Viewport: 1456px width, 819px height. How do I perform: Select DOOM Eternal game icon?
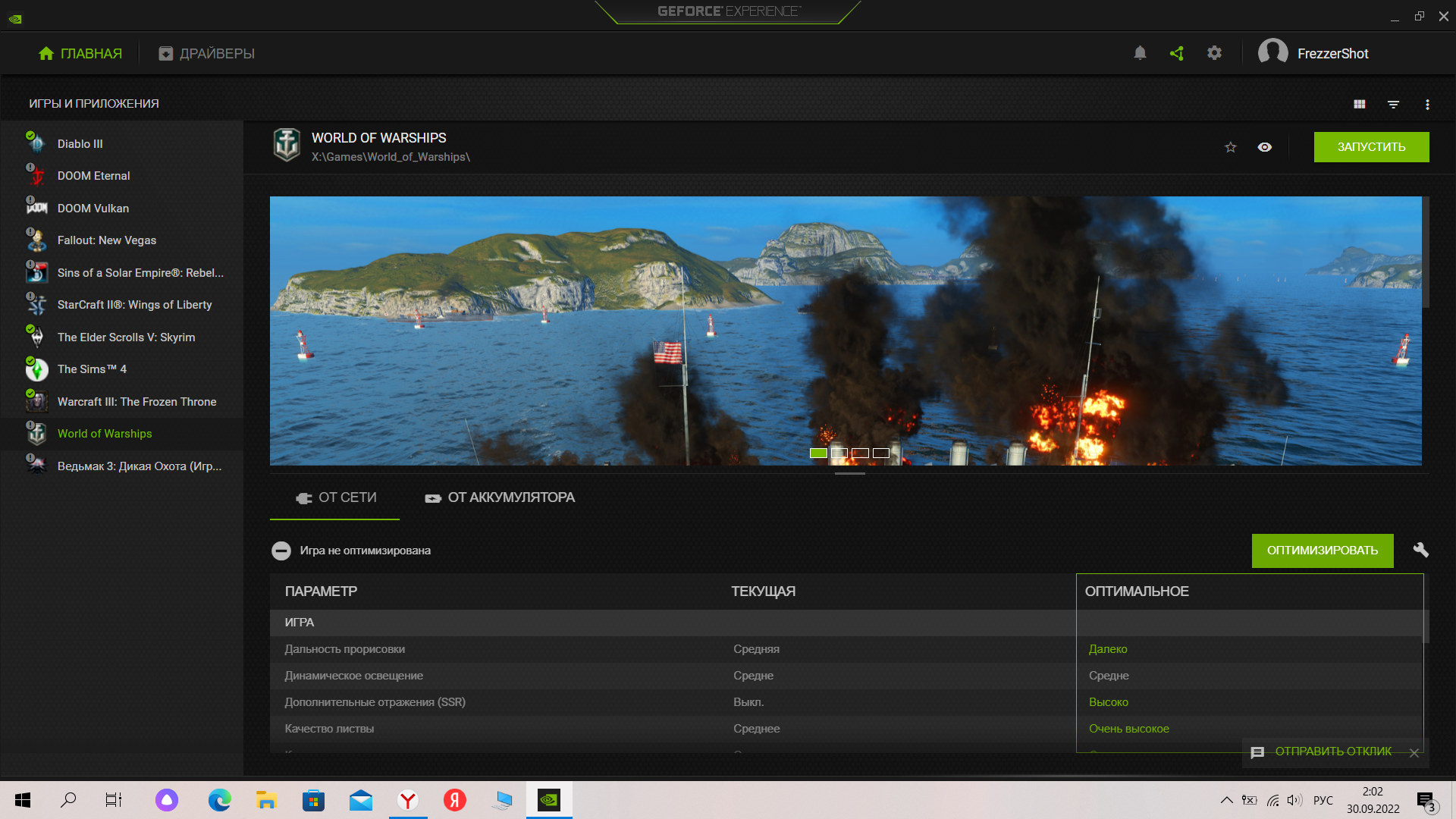tap(36, 175)
